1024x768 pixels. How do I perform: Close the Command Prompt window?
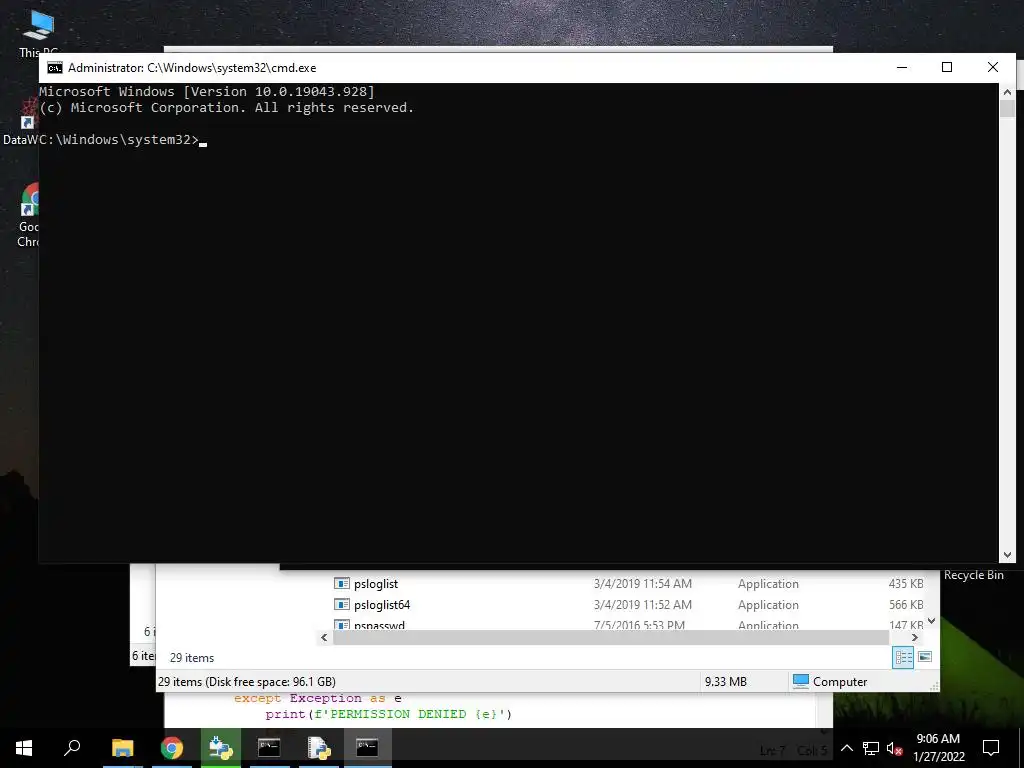pyautogui.click(x=993, y=67)
